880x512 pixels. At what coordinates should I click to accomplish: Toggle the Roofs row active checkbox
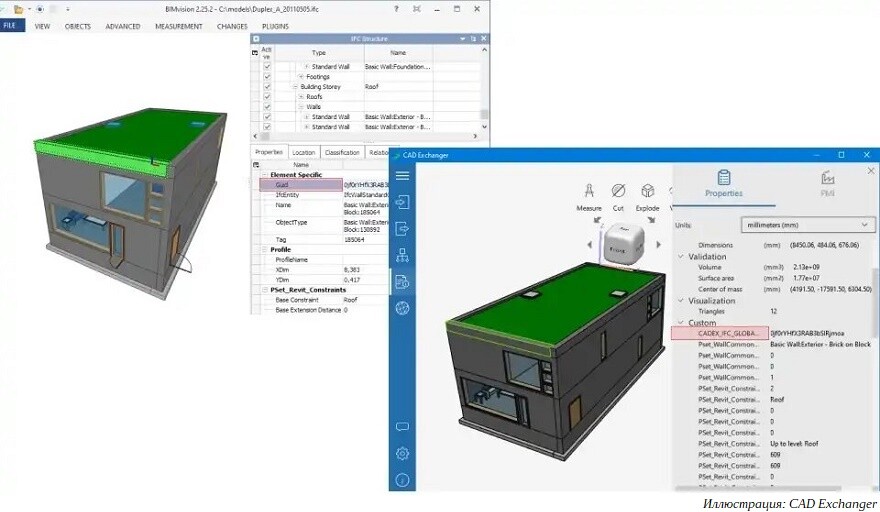click(267, 97)
